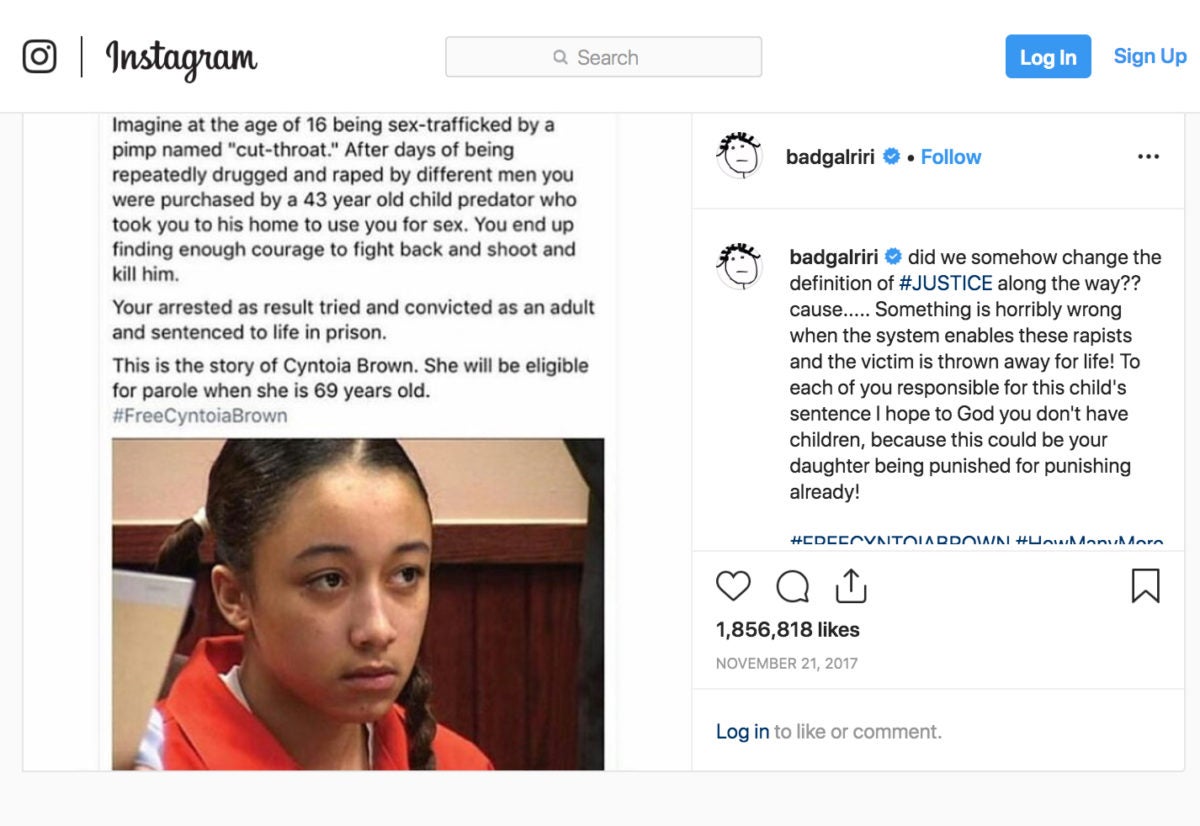Open the #JUSTICE hashtag link
Screen dimensions: 1200x826
coord(945,283)
